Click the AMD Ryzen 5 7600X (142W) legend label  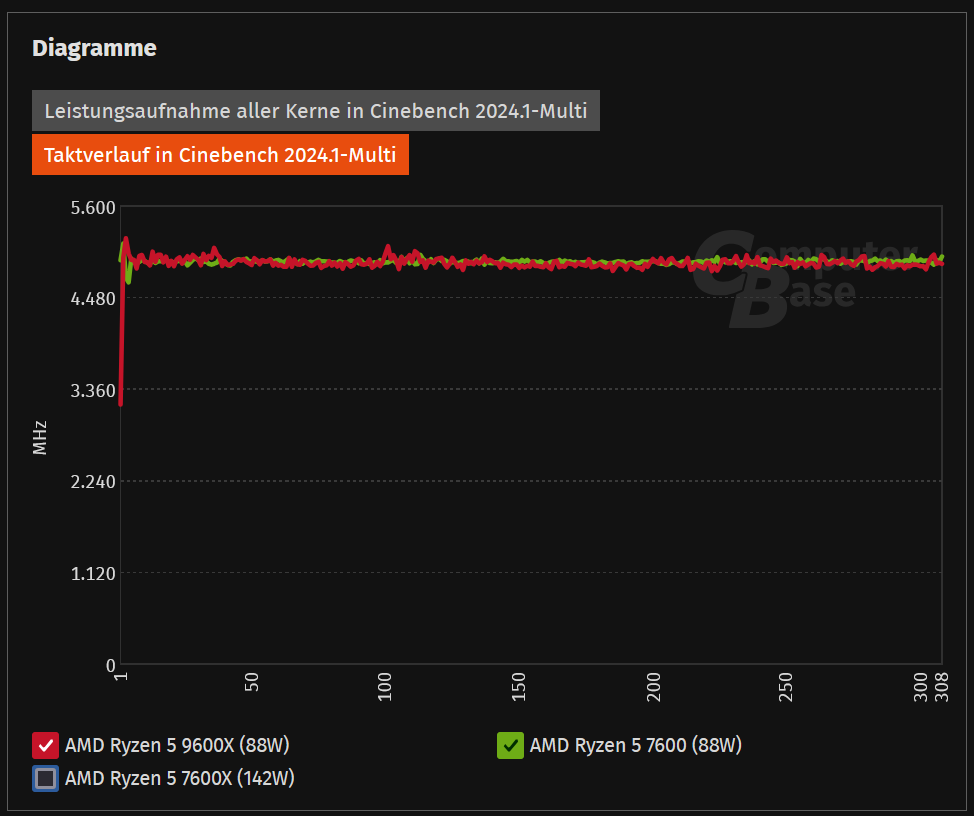pyautogui.click(x=180, y=778)
